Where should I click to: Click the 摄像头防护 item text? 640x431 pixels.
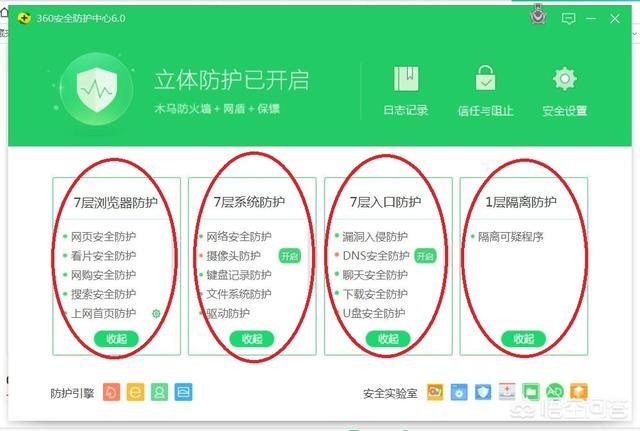[233, 256]
